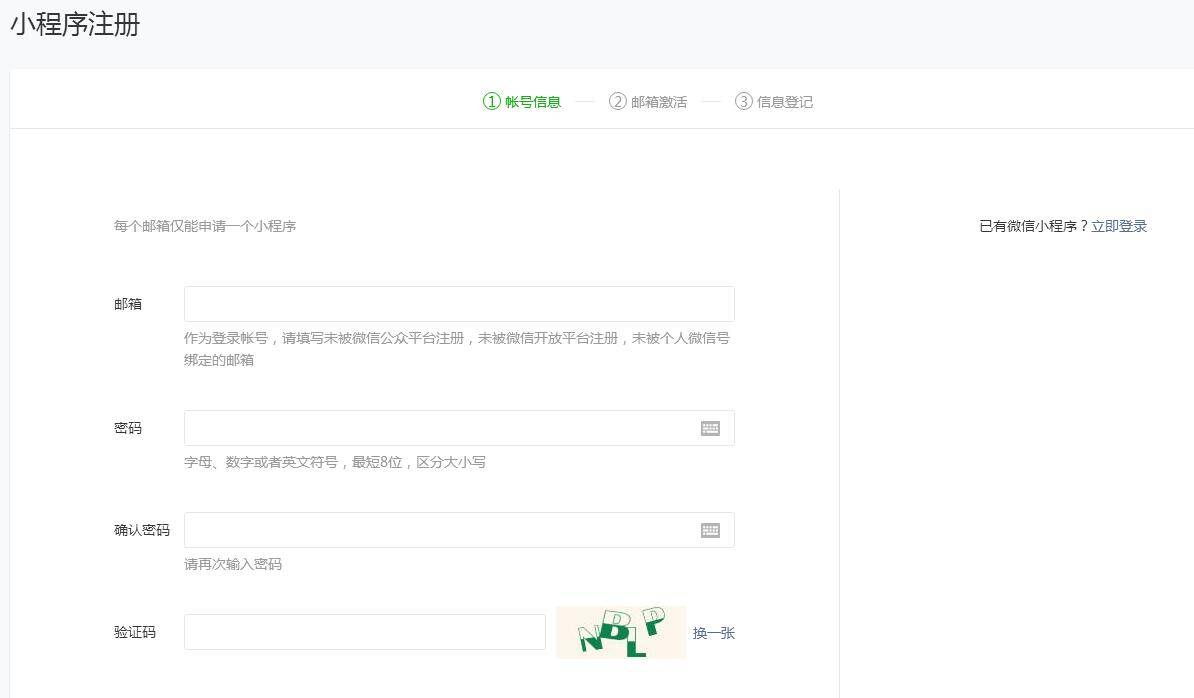Click the 验证码 field label
The height and width of the screenshot is (698, 1194).
pos(135,632)
